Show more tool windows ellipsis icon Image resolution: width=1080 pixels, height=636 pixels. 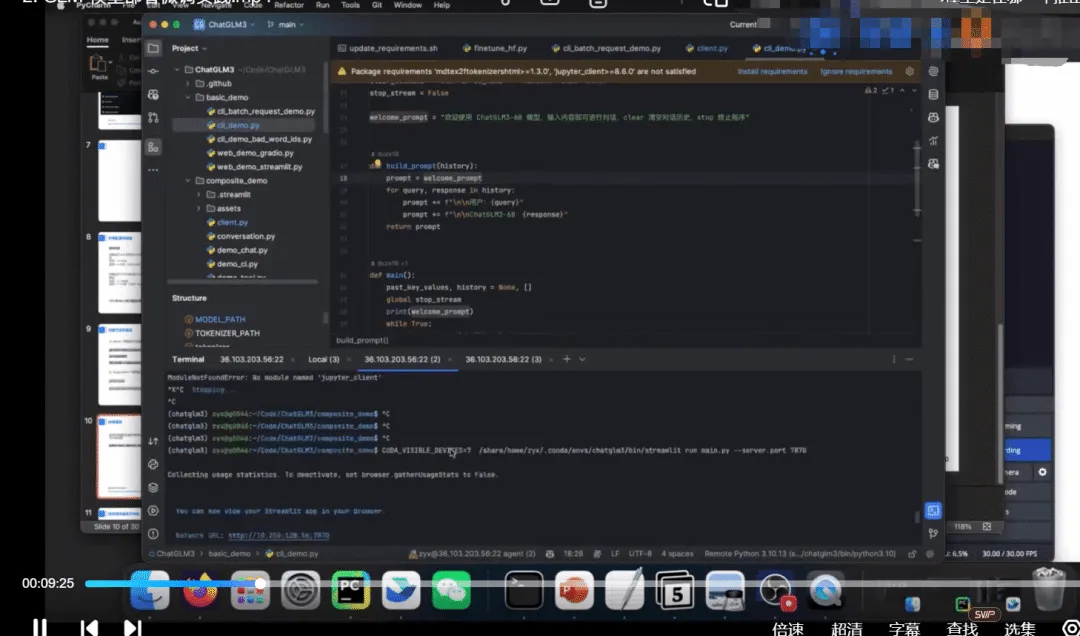pyautogui.click(x=153, y=170)
